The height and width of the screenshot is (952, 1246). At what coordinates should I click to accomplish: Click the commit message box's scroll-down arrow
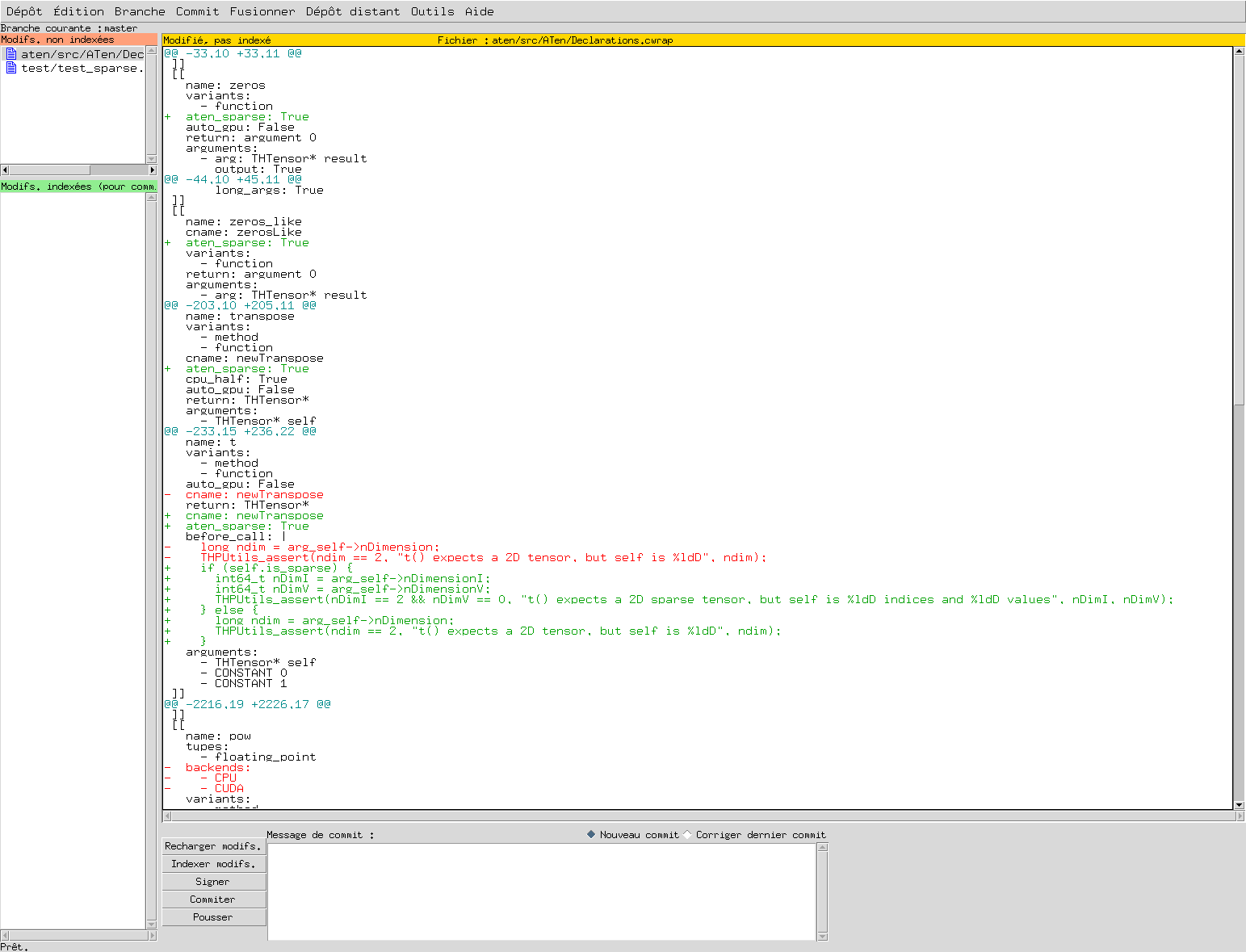[x=823, y=937]
